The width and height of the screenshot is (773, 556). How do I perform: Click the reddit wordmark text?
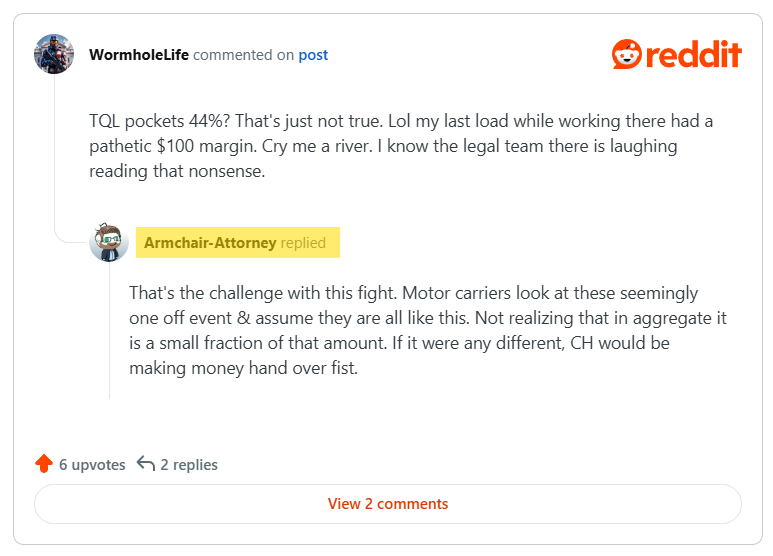tap(694, 54)
